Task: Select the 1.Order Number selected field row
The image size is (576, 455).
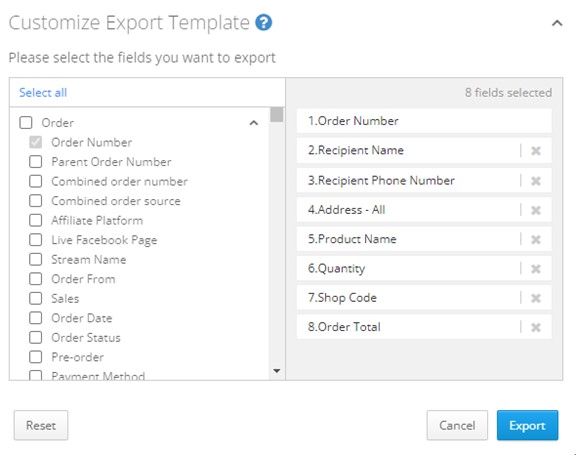Action: point(424,121)
